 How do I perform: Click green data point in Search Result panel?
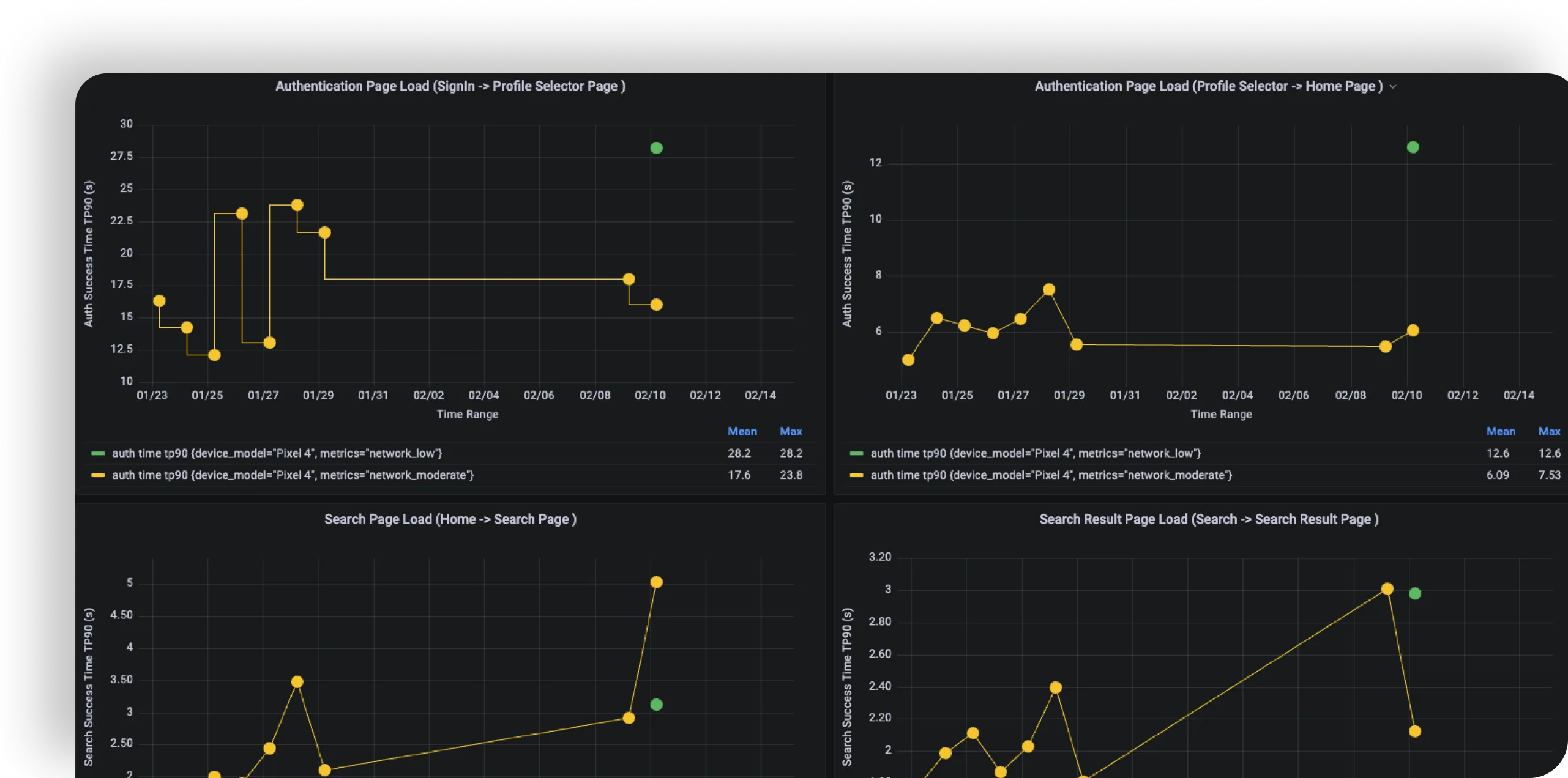pos(1414,593)
